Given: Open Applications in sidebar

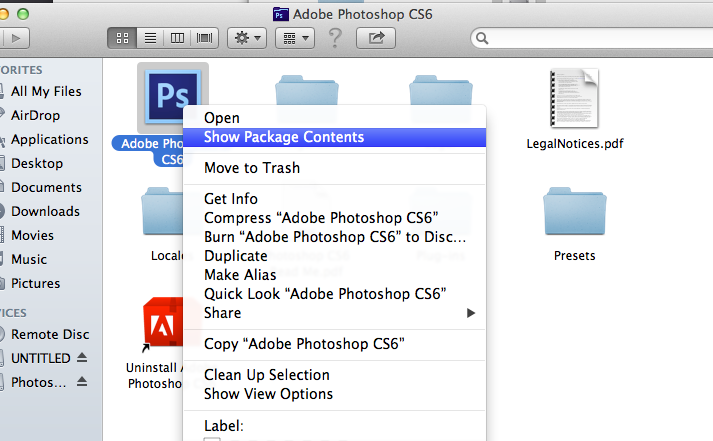Looking at the screenshot, I should tap(50, 140).
